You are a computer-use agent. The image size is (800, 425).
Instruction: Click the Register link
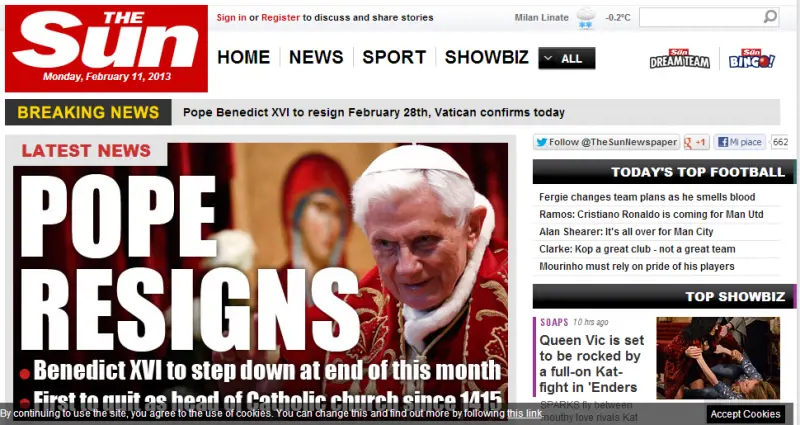pos(281,17)
